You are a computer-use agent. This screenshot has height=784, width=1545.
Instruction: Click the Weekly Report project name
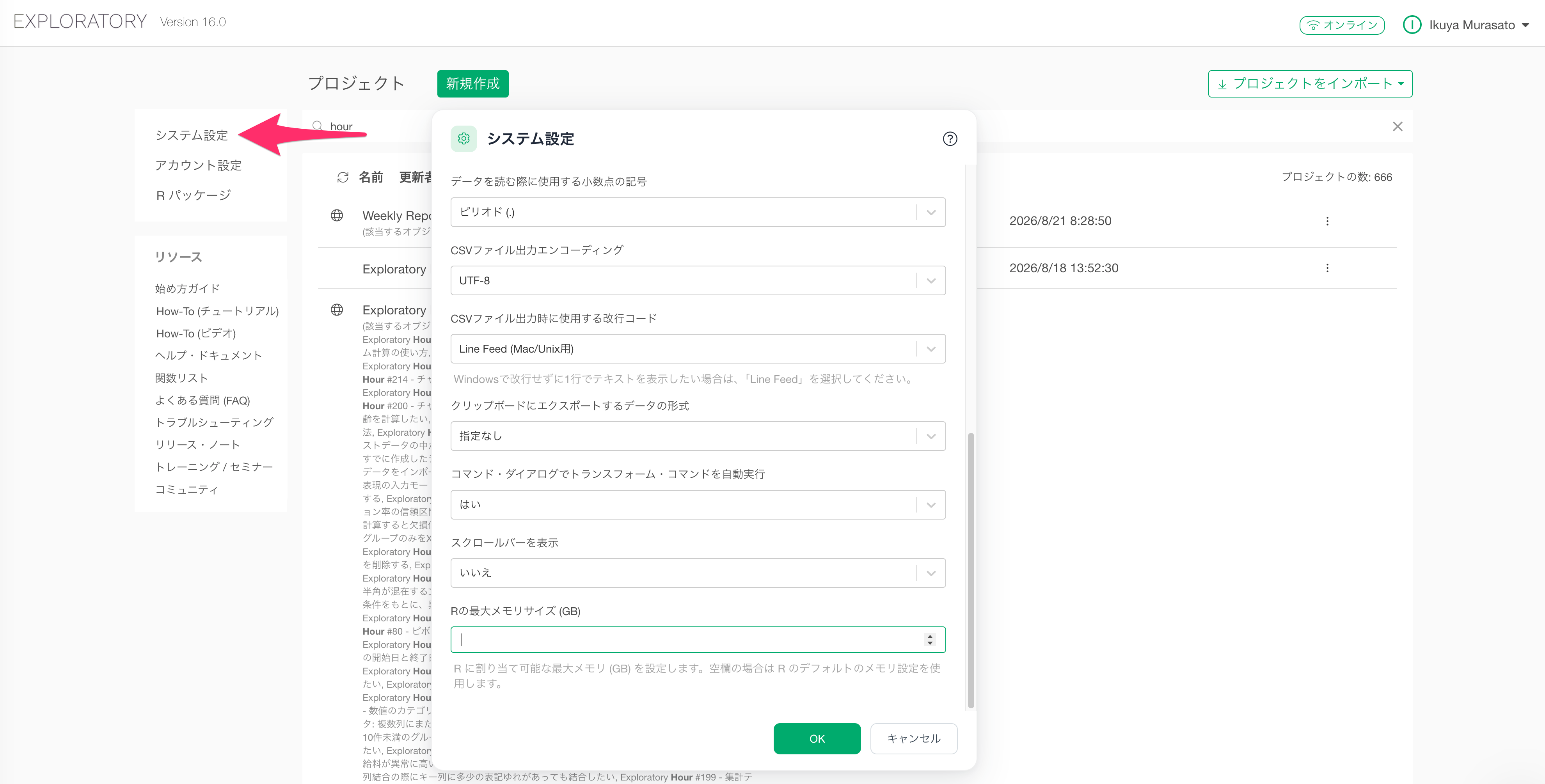[x=397, y=216]
